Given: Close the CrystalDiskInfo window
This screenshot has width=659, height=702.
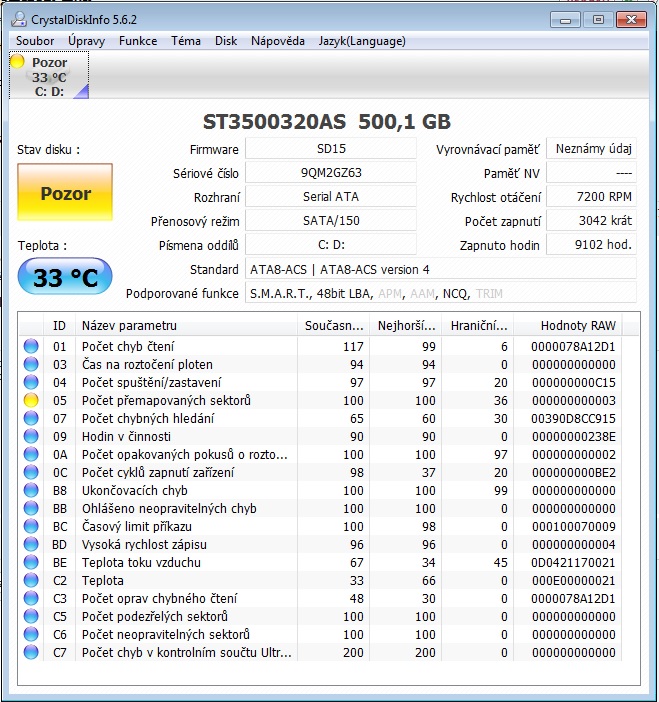Looking at the screenshot, I should [631, 20].
